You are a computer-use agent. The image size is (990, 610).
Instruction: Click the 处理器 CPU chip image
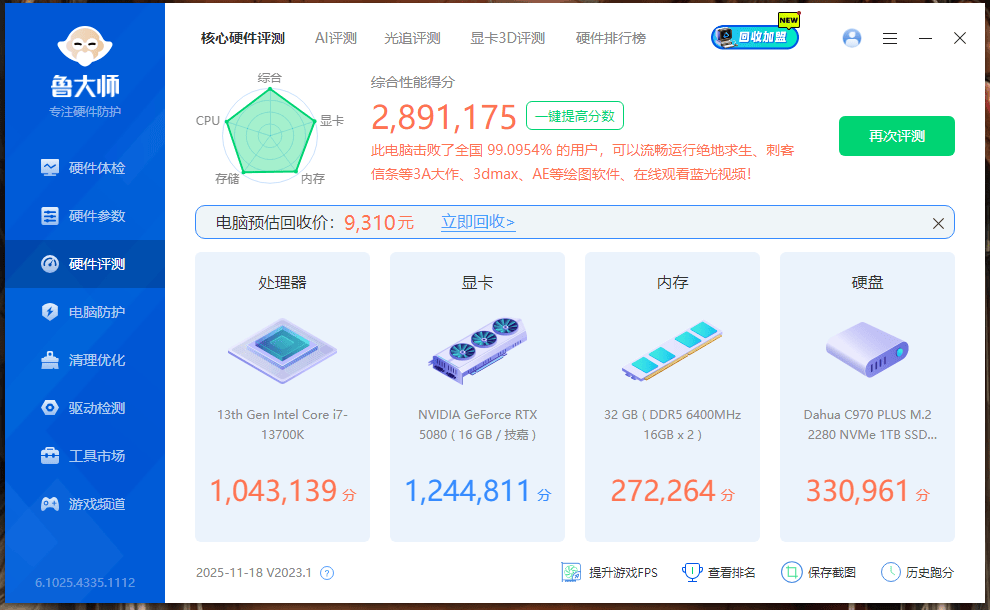click(282, 350)
